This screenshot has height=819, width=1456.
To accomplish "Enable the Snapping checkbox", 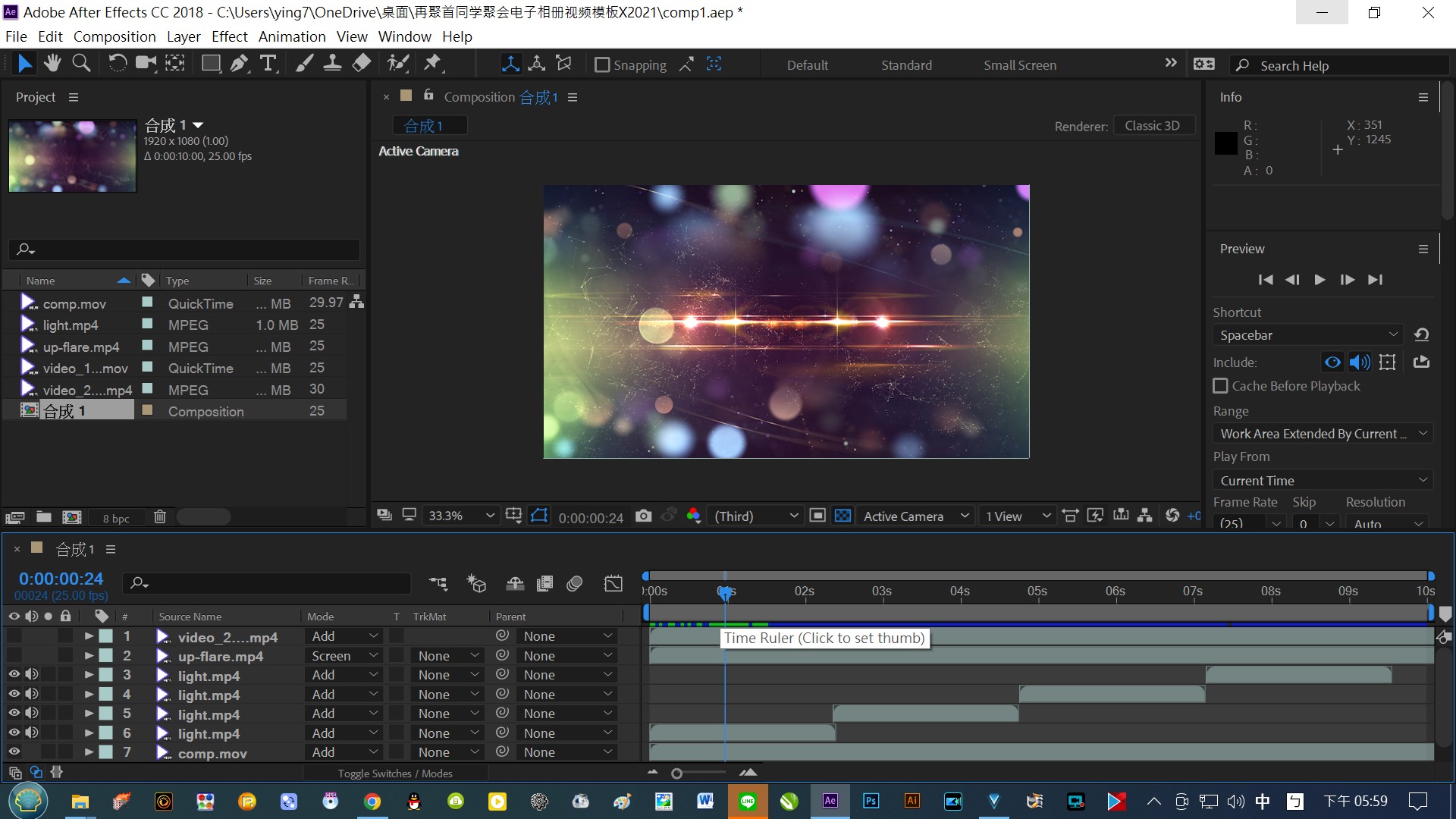I will click(602, 65).
